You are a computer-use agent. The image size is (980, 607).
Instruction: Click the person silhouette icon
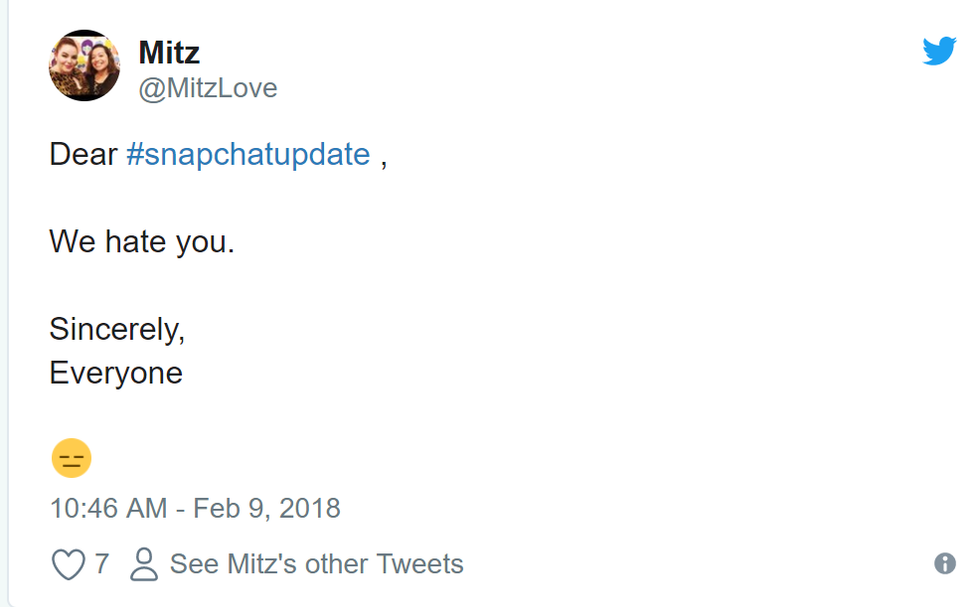click(x=144, y=564)
